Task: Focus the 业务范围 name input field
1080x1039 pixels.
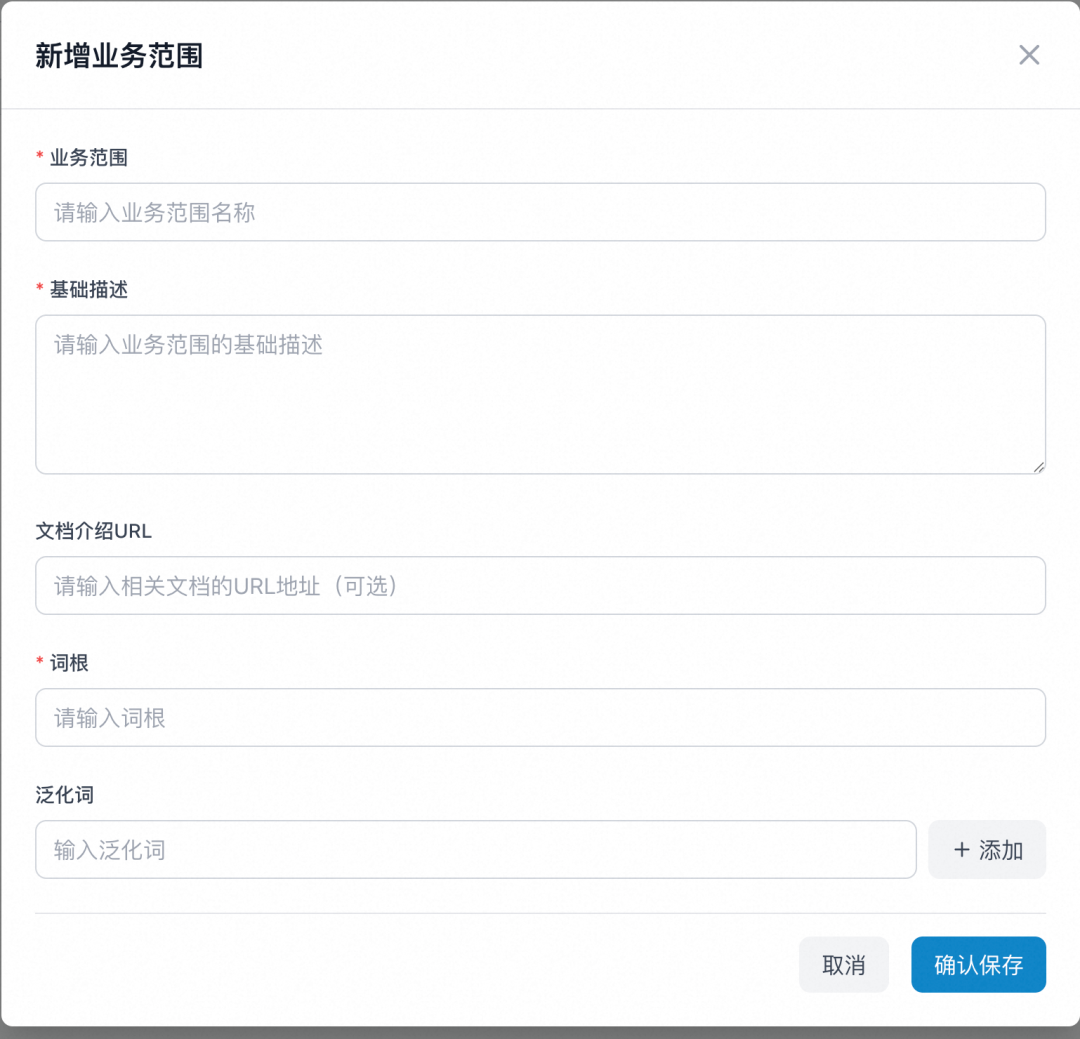Action: click(x=540, y=212)
